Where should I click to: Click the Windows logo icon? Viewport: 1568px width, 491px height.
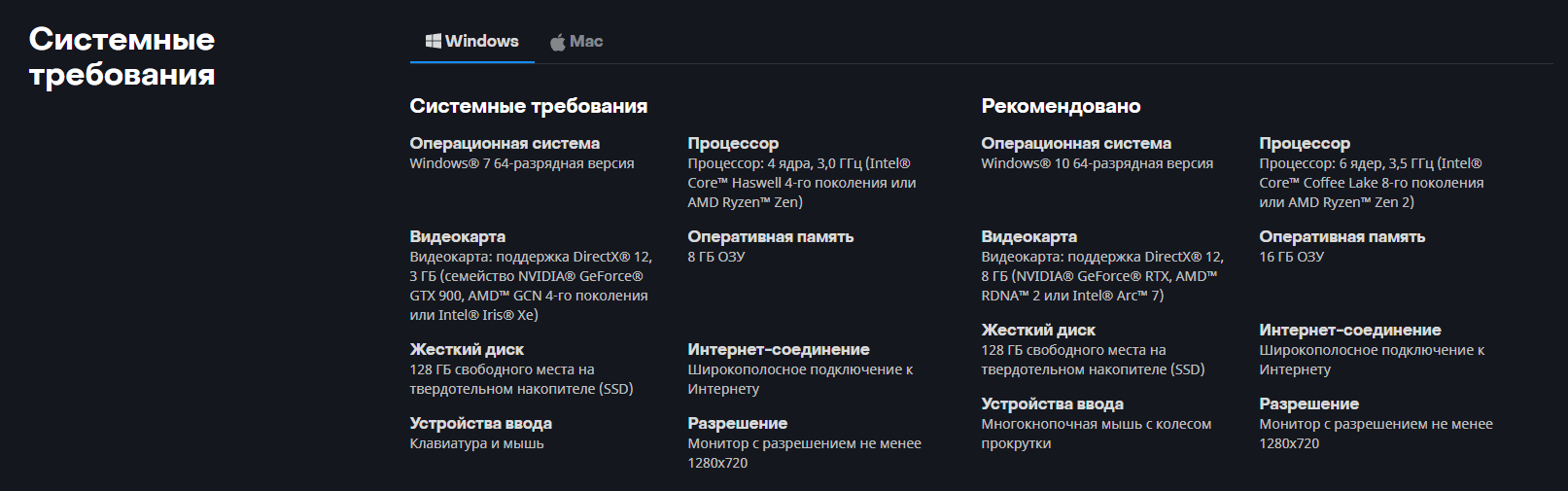tap(434, 41)
